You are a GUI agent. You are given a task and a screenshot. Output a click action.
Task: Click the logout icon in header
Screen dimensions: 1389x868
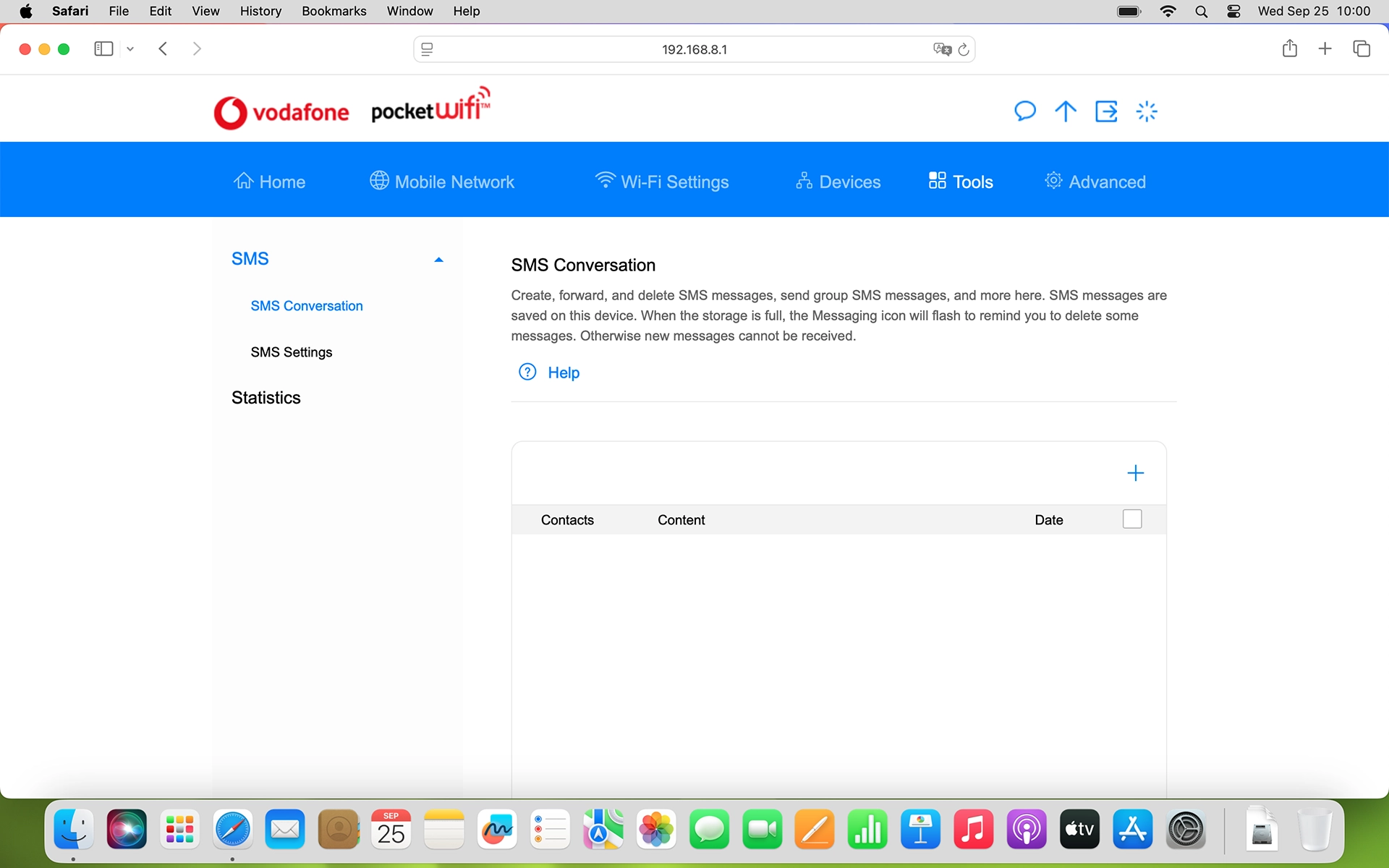[x=1106, y=111]
